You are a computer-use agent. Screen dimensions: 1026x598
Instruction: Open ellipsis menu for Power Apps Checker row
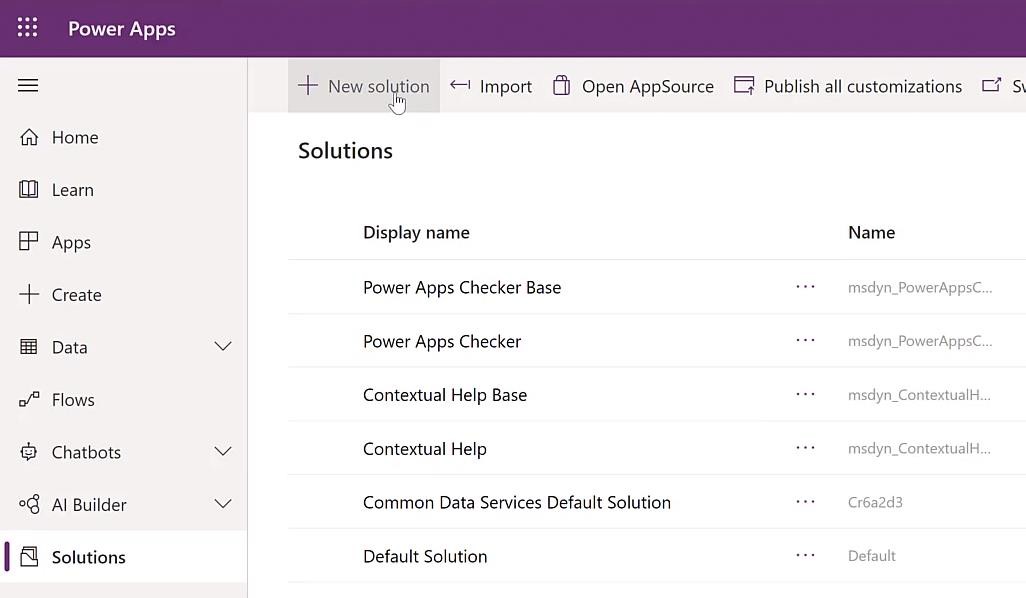pyautogui.click(x=805, y=340)
